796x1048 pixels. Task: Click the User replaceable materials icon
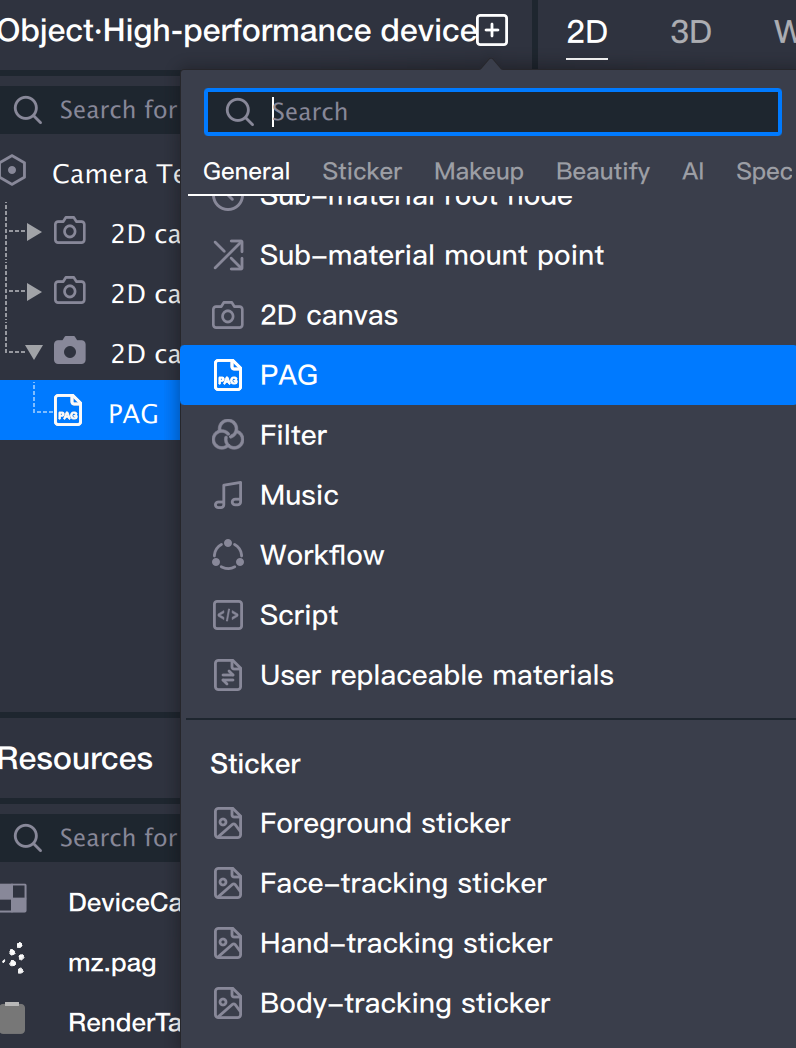tap(228, 675)
